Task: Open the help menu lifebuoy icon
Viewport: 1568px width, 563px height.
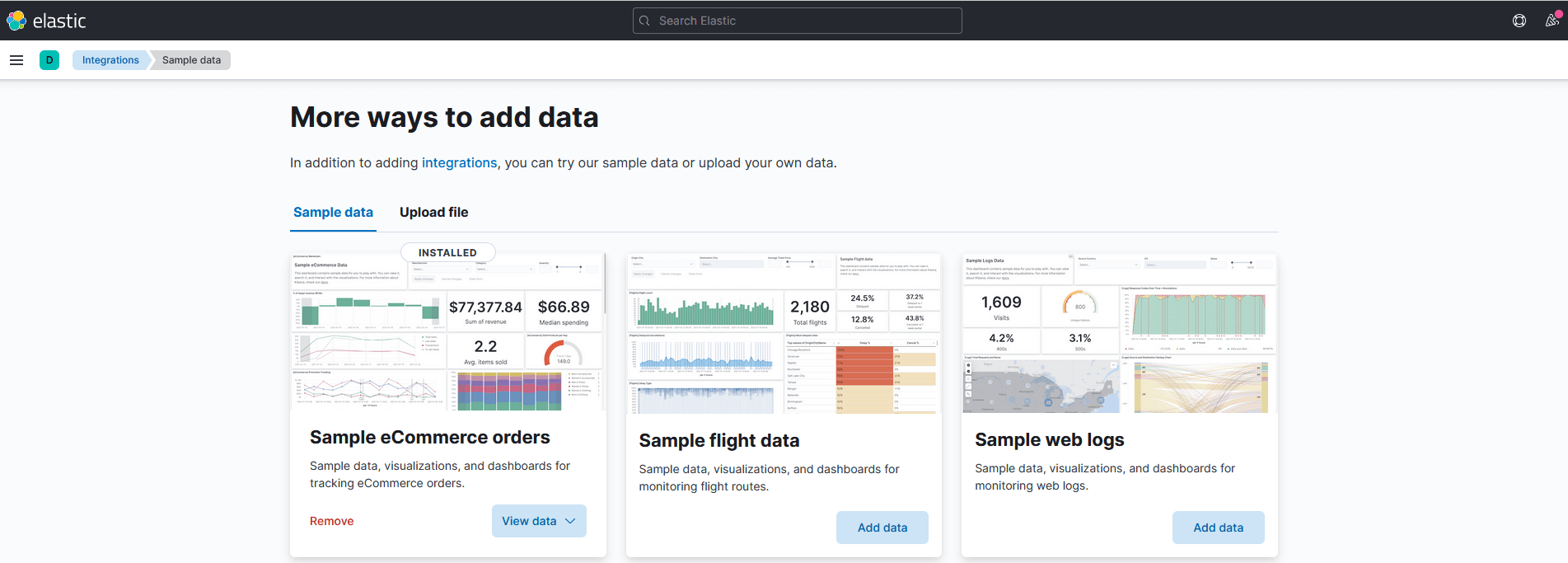Action: click(1519, 21)
